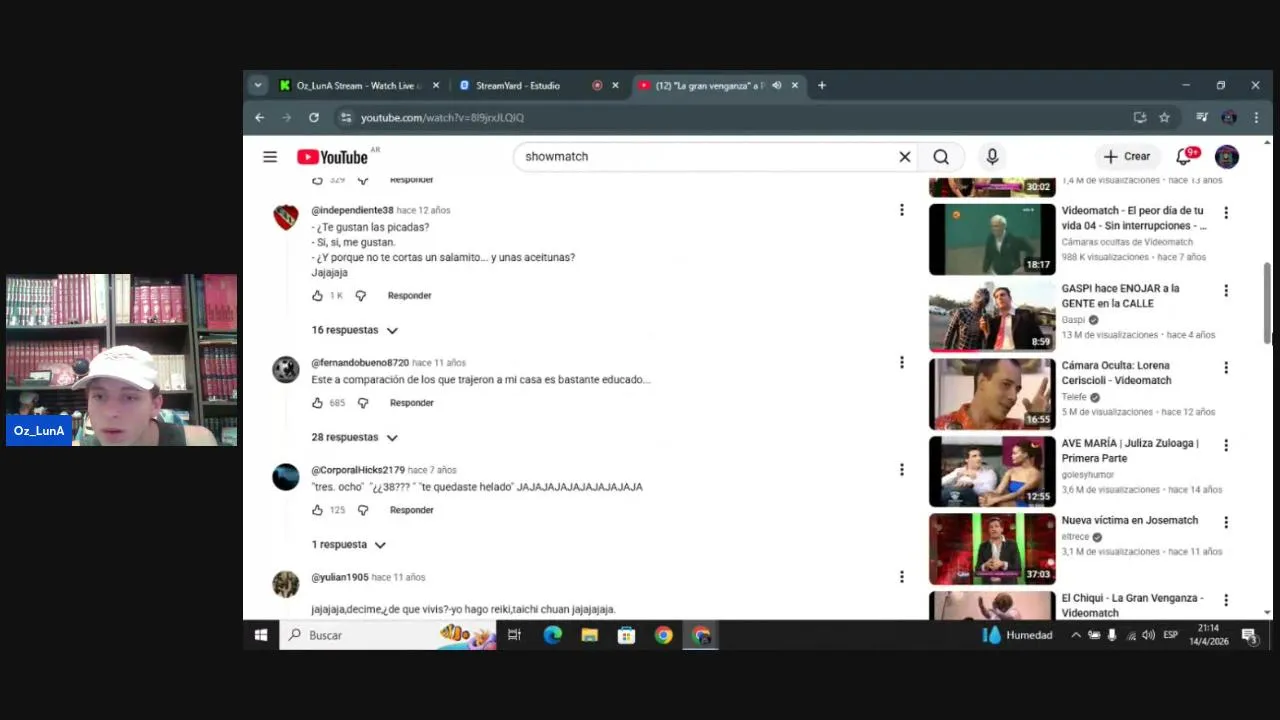Open File Explorer from taskbar
Screen dimensions: 1280x720
tap(589, 635)
